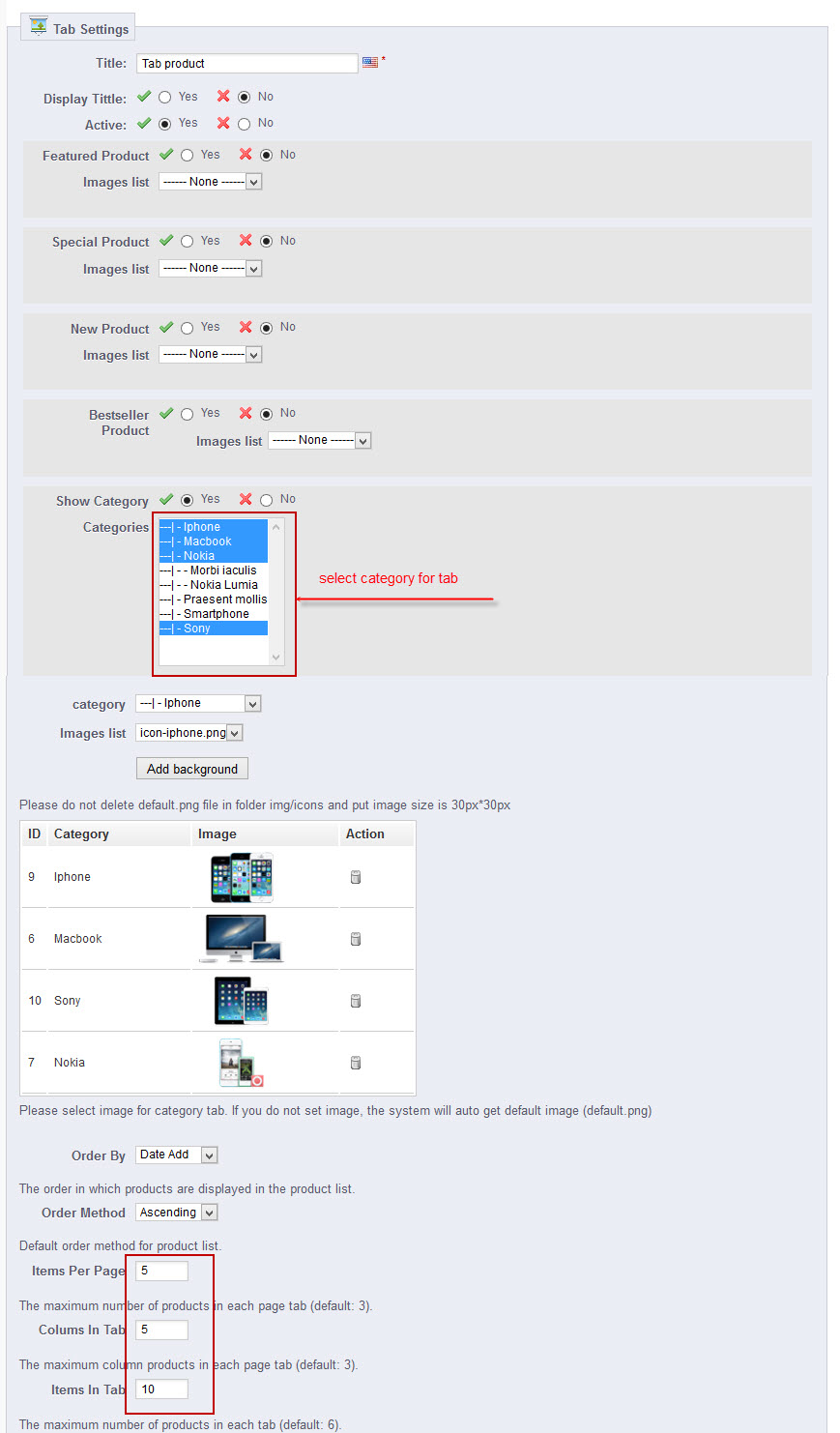Open the category dropdown showing Iphone

pos(198,704)
